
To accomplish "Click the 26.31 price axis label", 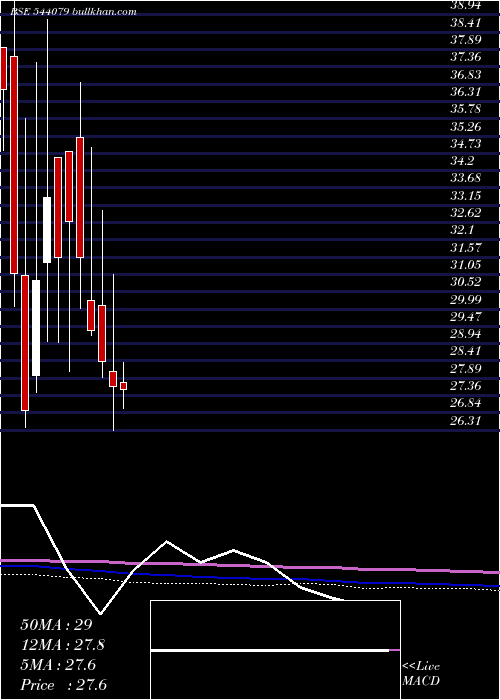I will click(465, 421).
